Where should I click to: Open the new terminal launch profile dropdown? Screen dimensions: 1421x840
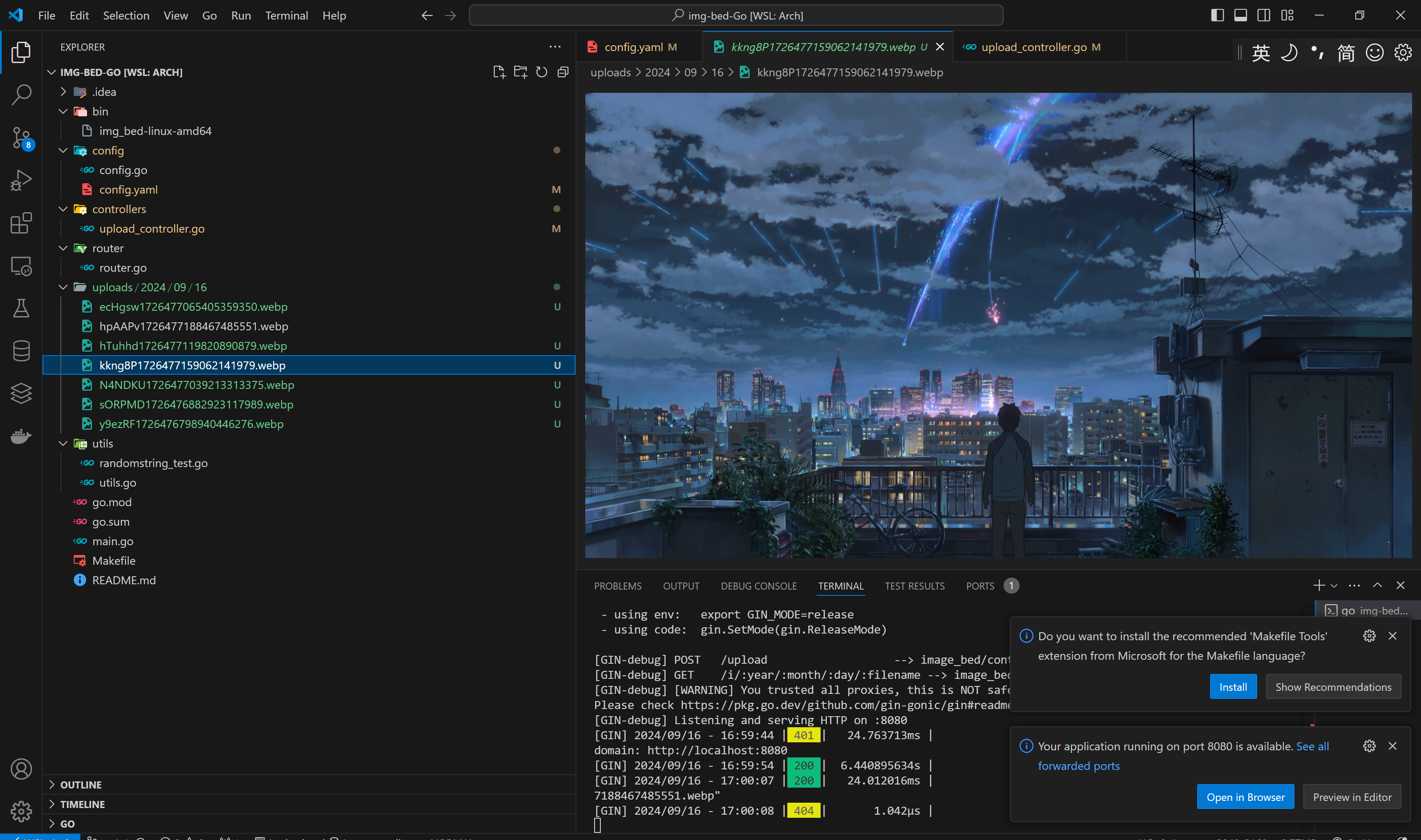[x=1334, y=586]
